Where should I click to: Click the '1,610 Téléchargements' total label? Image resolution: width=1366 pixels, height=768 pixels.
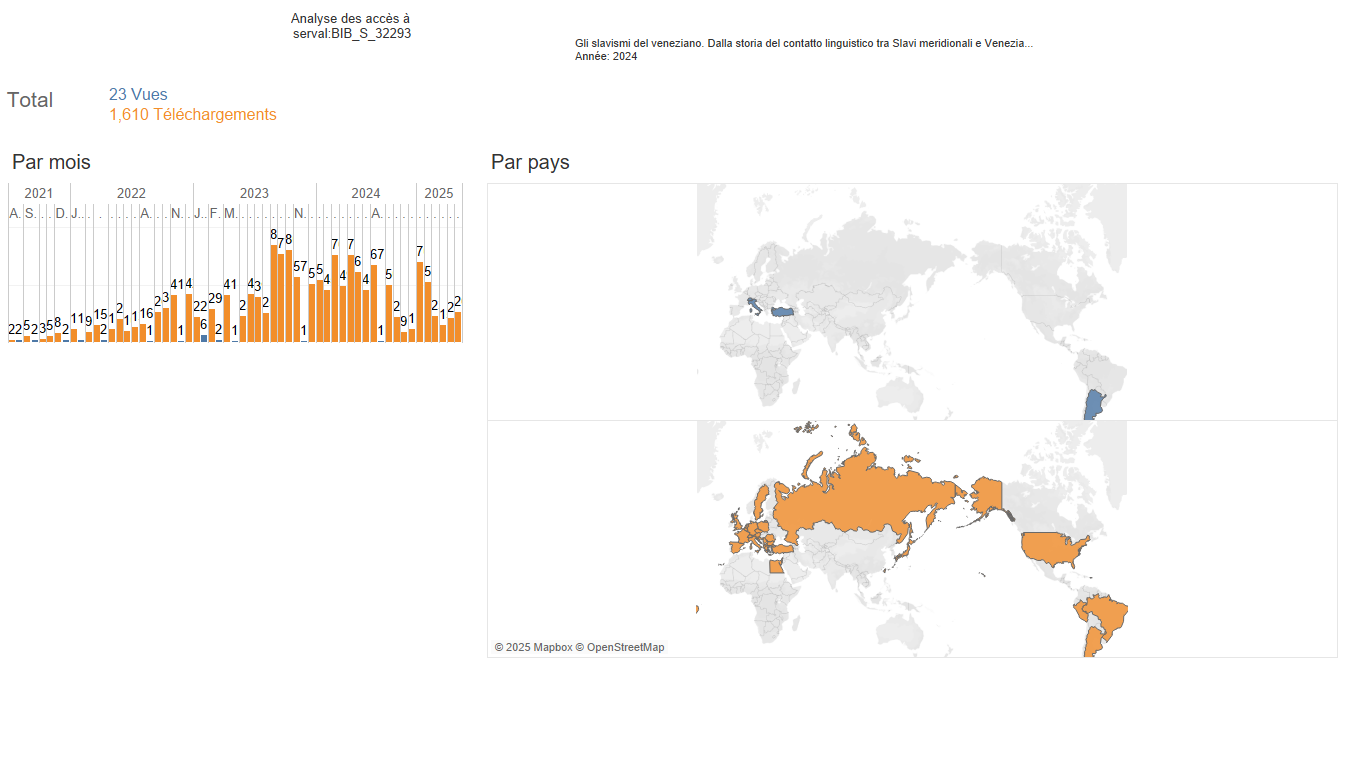pyautogui.click(x=193, y=114)
